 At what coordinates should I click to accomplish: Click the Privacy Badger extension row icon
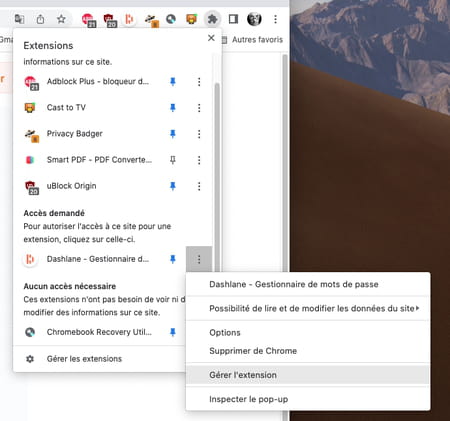[32, 135]
